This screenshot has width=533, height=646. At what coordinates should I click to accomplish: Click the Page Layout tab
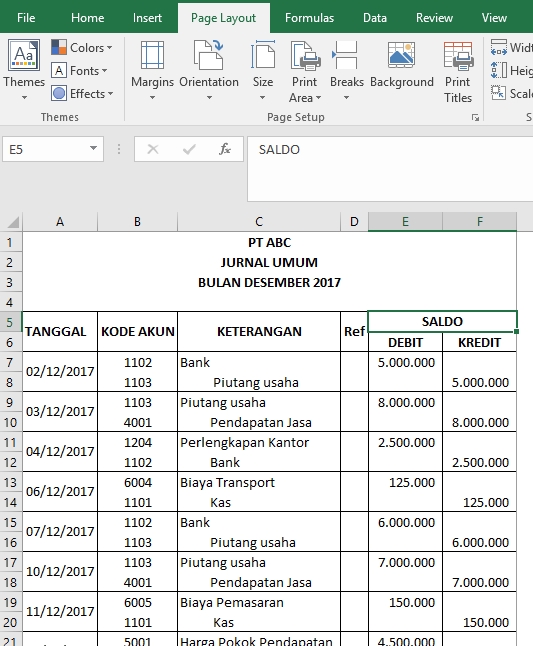point(224,18)
